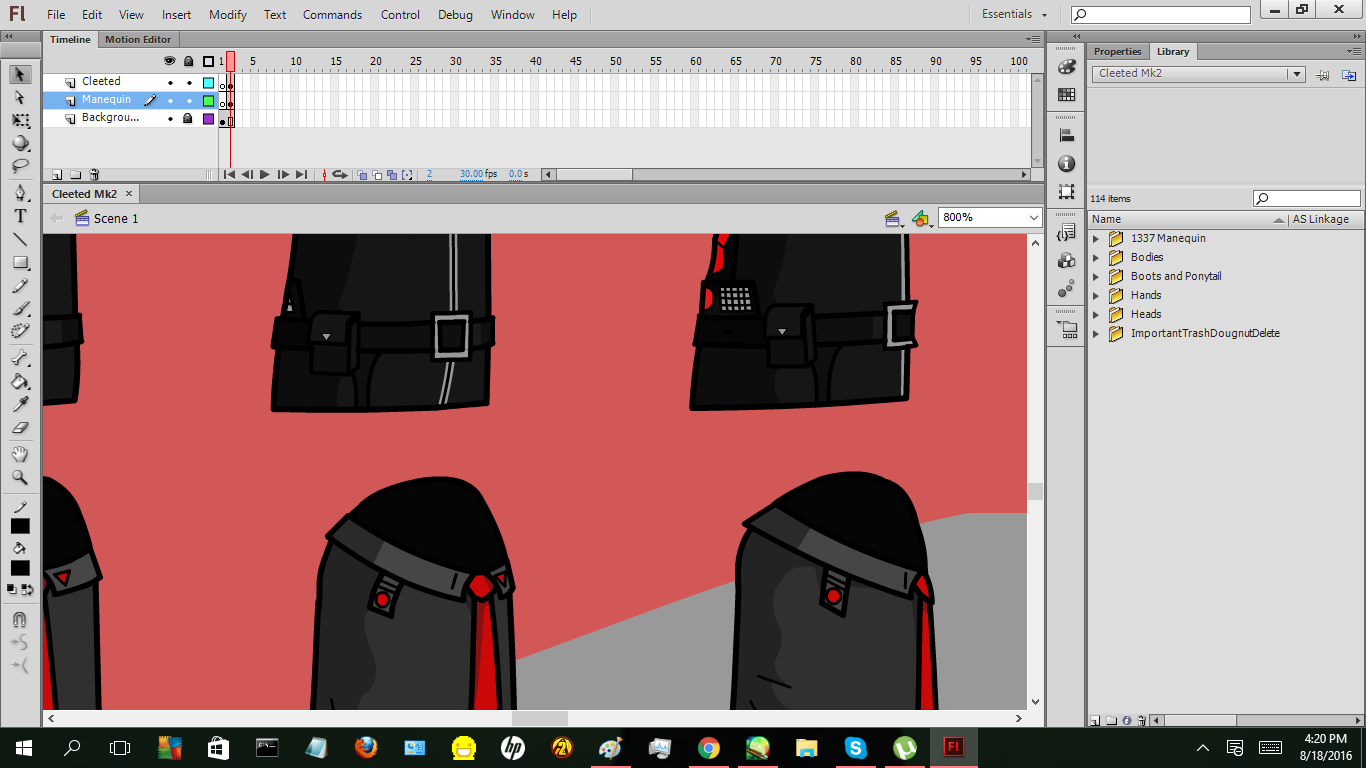Screen dimensions: 1366x768
Task: Open the Info panel icon
Action: click(1067, 164)
